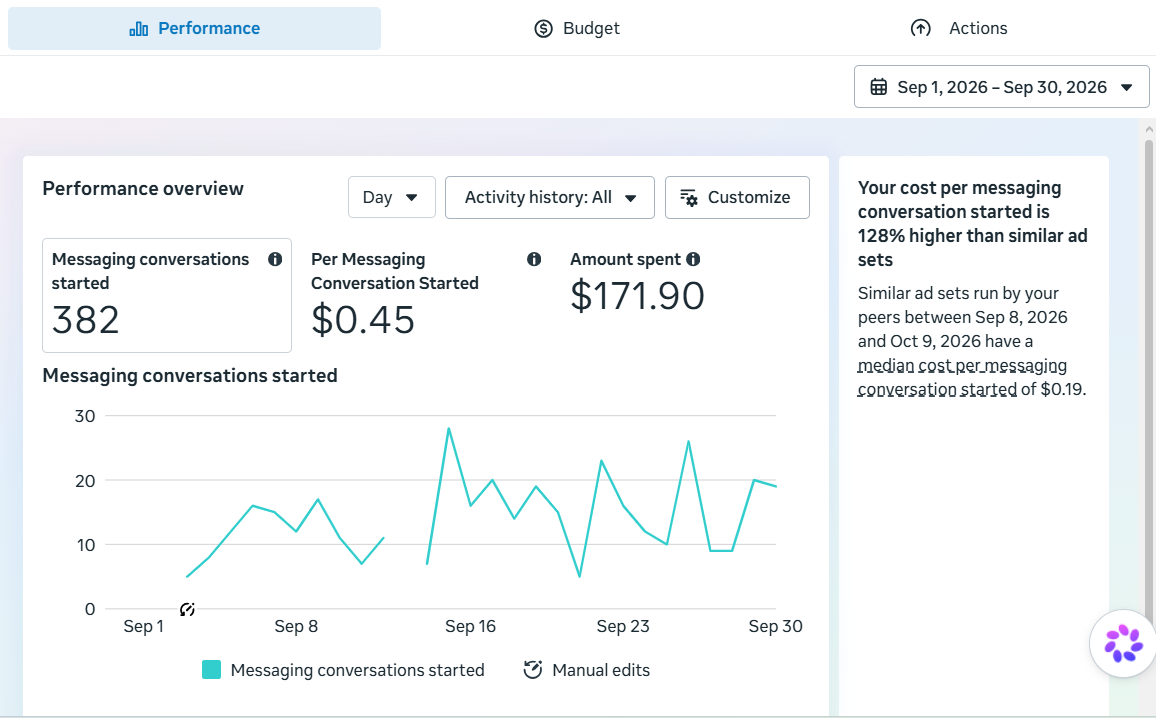Screen dimensions: 1156x718
Task: Click the Performance bar chart icon
Action: 139,29
